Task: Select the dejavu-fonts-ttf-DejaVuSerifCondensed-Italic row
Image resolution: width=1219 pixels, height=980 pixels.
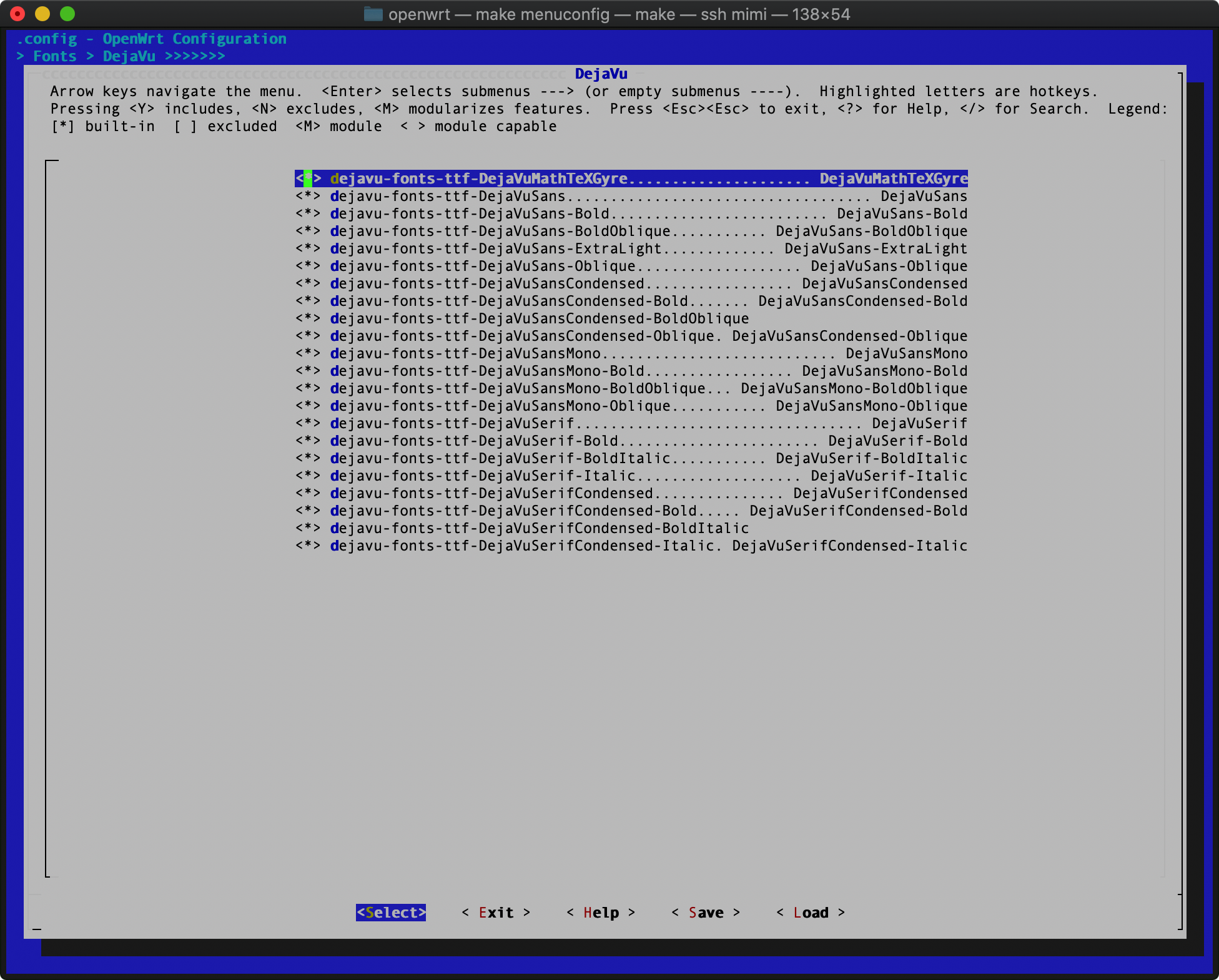Action: (631, 546)
